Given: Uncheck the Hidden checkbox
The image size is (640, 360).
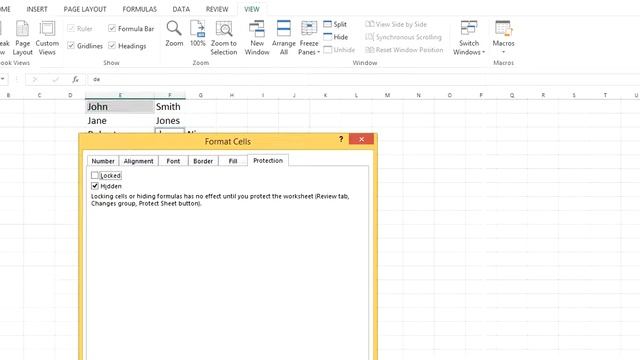Looking at the screenshot, I should pyautogui.click(x=95, y=186).
